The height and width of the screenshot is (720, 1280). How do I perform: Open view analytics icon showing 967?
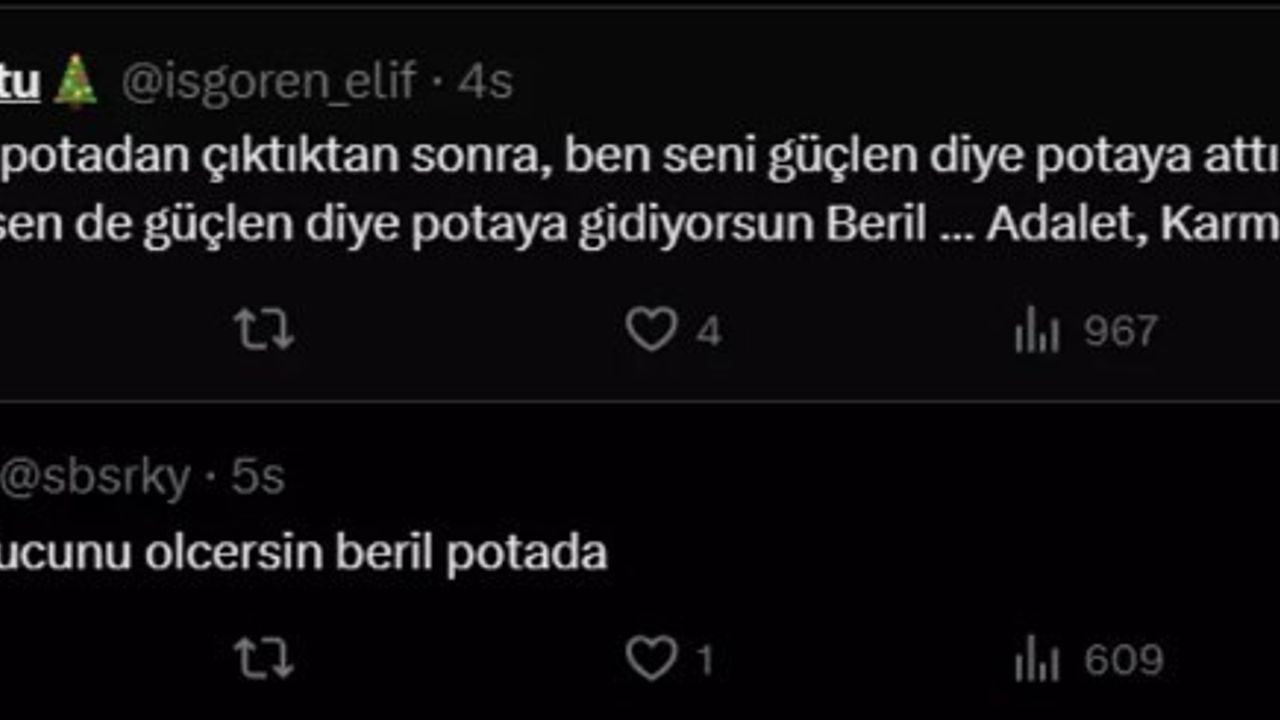pyautogui.click(x=1037, y=332)
